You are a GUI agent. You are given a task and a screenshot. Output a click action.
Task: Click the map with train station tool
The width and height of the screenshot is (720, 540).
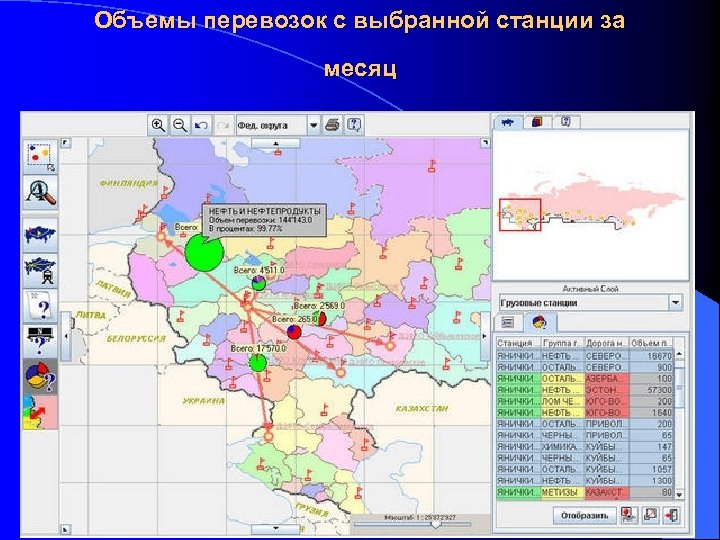click(x=40, y=270)
